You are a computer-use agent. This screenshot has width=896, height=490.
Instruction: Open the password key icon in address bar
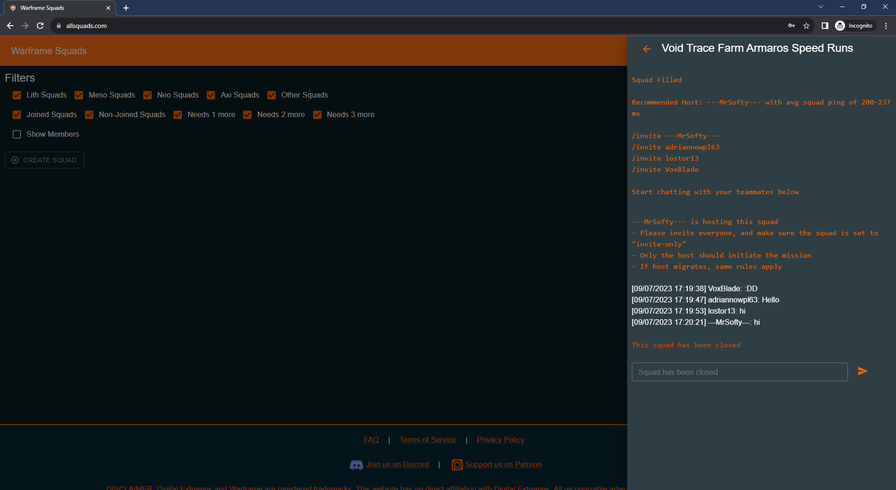click(791, 26)
